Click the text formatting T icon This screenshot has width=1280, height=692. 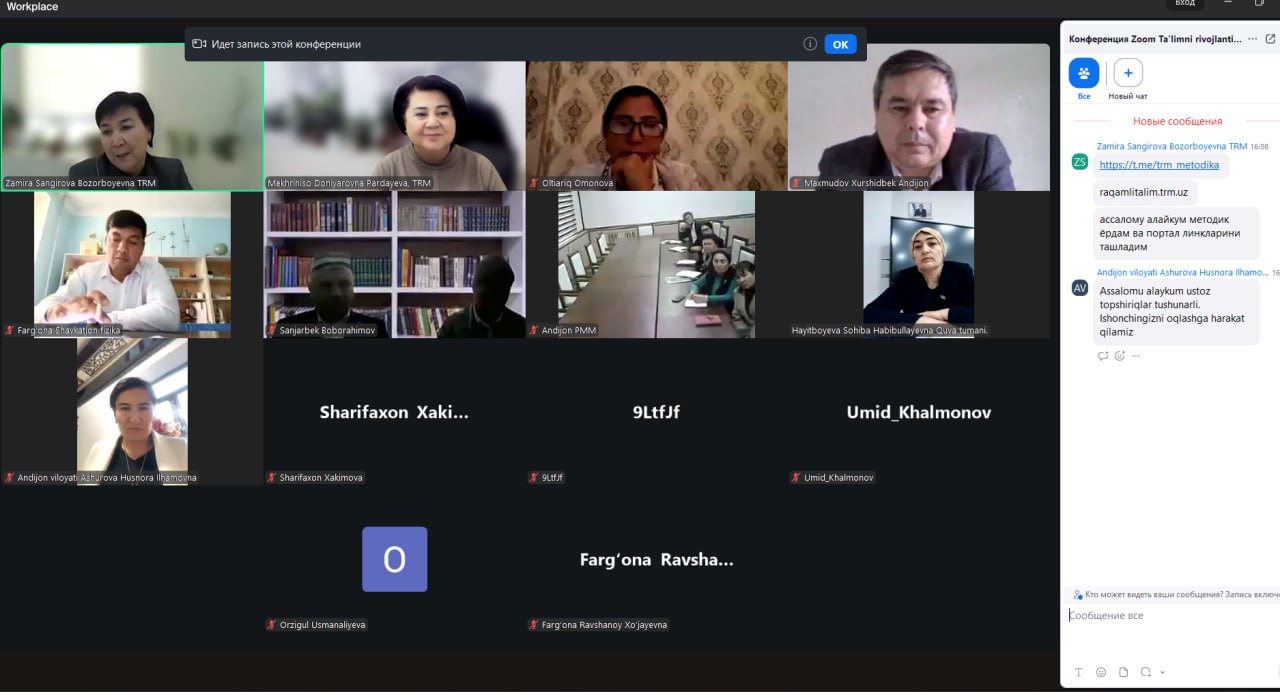tap(1079, 672)
